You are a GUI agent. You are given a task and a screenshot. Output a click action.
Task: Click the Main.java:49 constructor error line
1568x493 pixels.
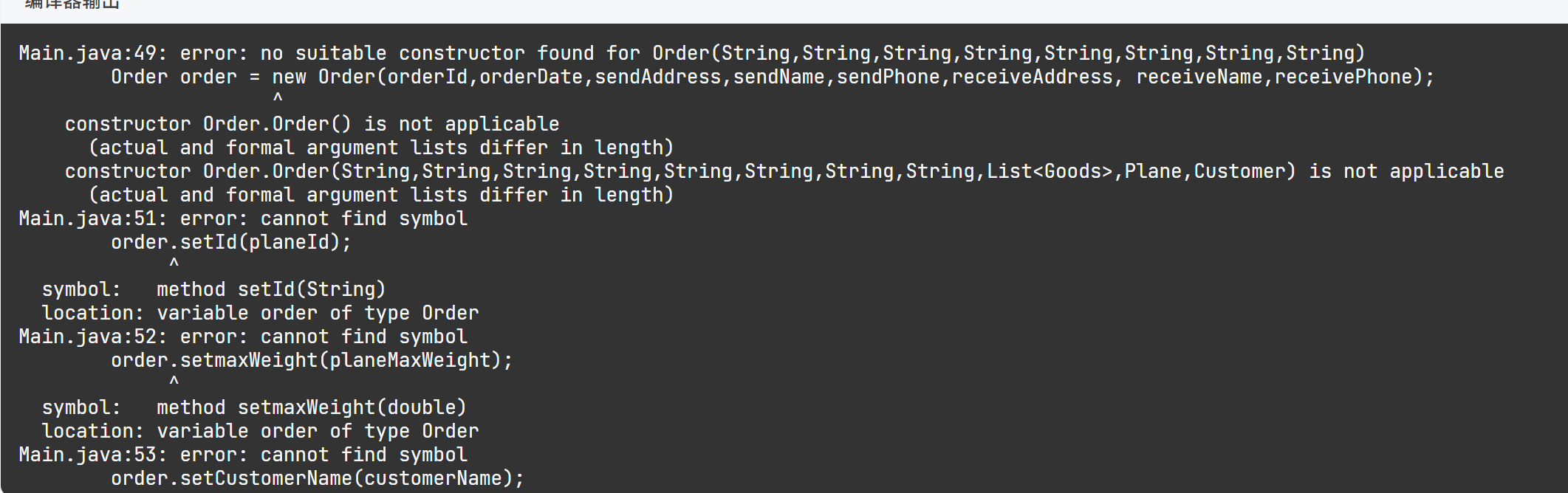[691, 53]
